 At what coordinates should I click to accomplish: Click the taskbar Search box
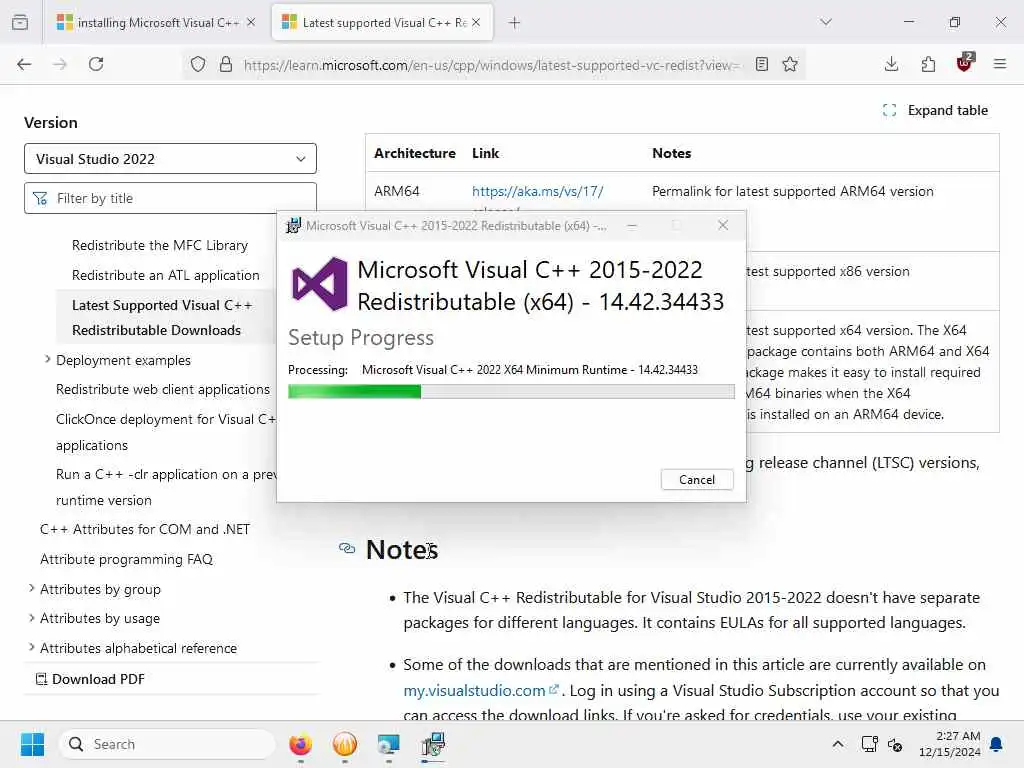pyautogui.click(x=167, y=744)
